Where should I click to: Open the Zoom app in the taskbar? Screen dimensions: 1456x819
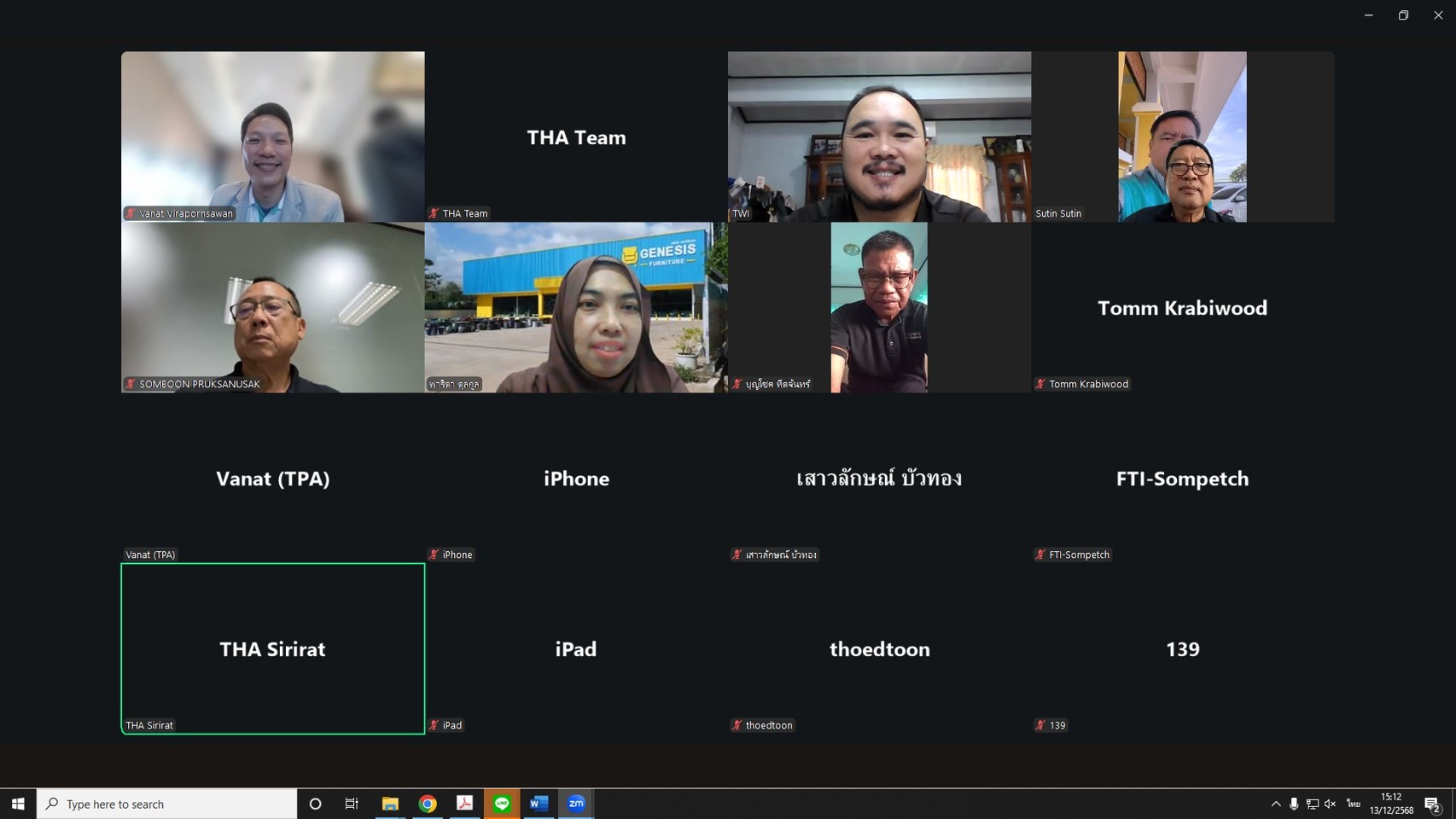pyautogui.click(x=576, y=804)
